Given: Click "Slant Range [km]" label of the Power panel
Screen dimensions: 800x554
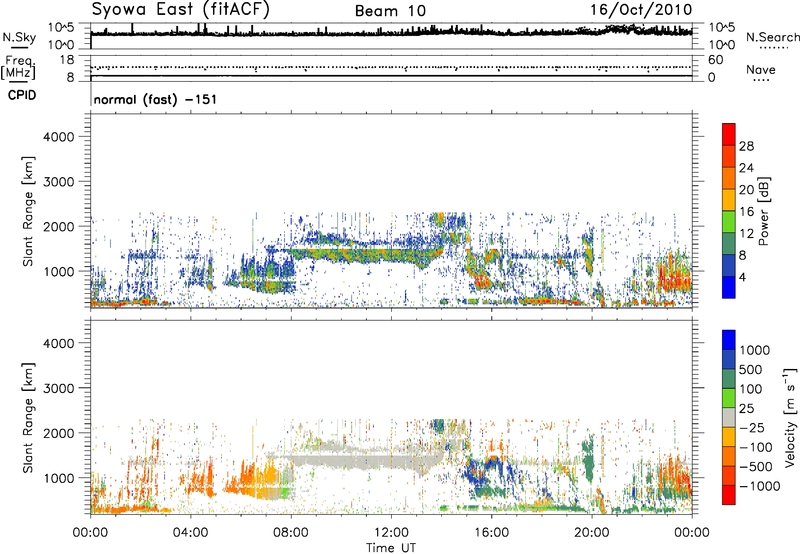Looking at the screenshot, I should [28, 211].
